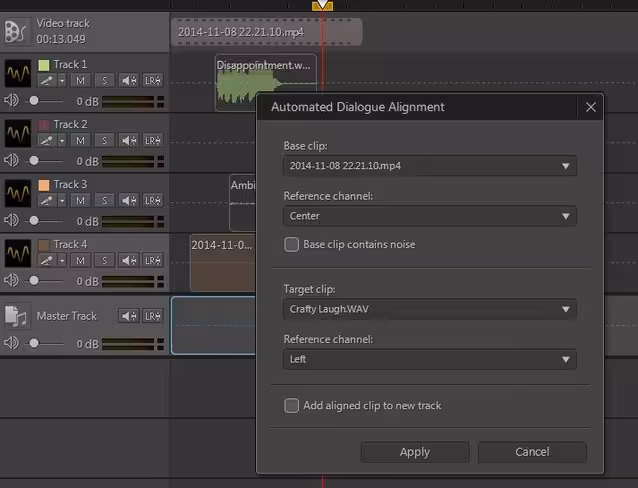Click Track 1 green color swatch
This screenshot has height=488, width=638.
pyautogui.click(x=44, y=65)
